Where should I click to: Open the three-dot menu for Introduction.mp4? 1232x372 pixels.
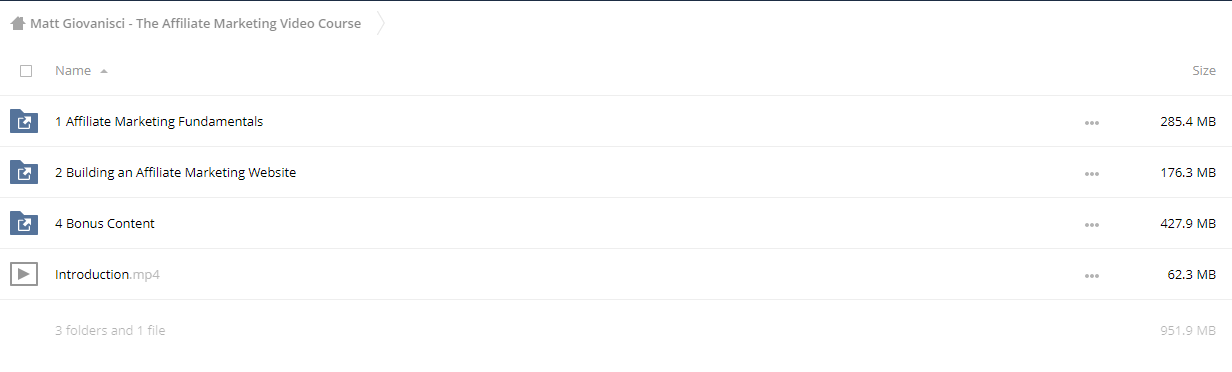(1092, 276)
